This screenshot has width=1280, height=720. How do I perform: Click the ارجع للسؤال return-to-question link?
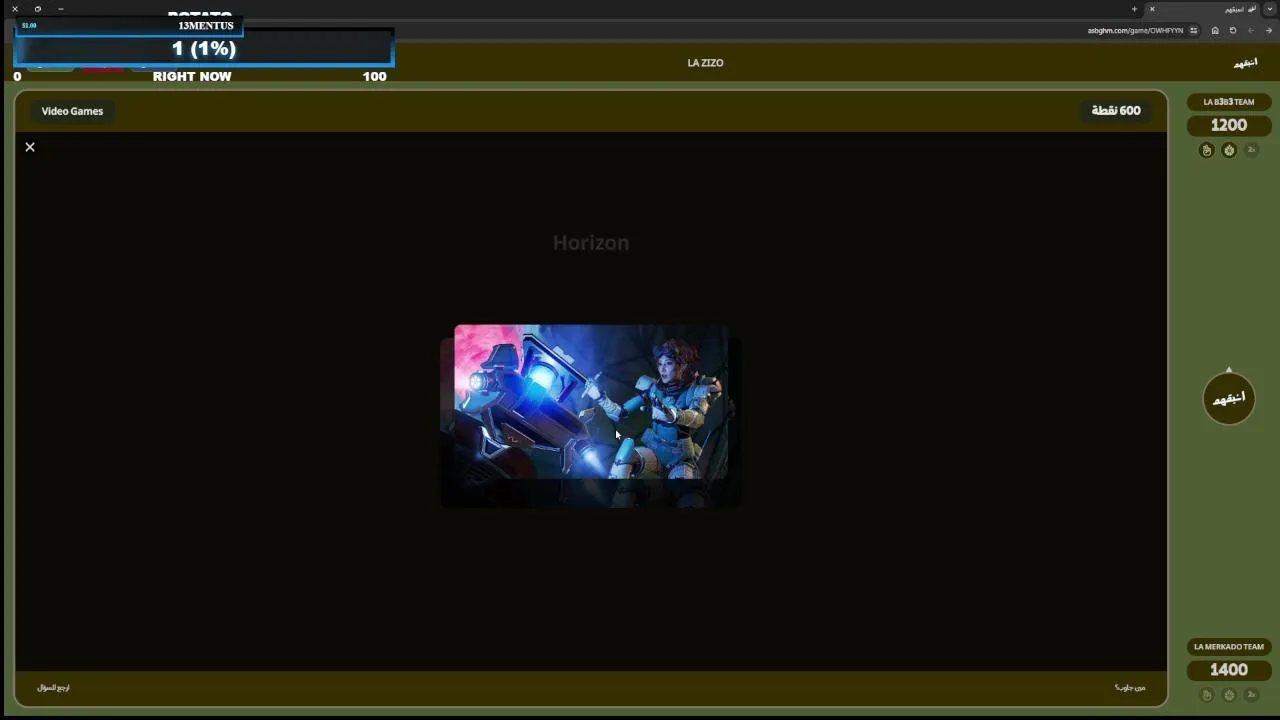54,688
